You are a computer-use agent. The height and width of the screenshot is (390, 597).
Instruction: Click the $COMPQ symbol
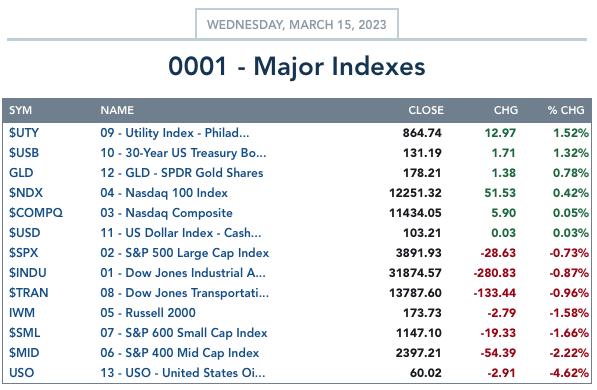pos(36,213)
